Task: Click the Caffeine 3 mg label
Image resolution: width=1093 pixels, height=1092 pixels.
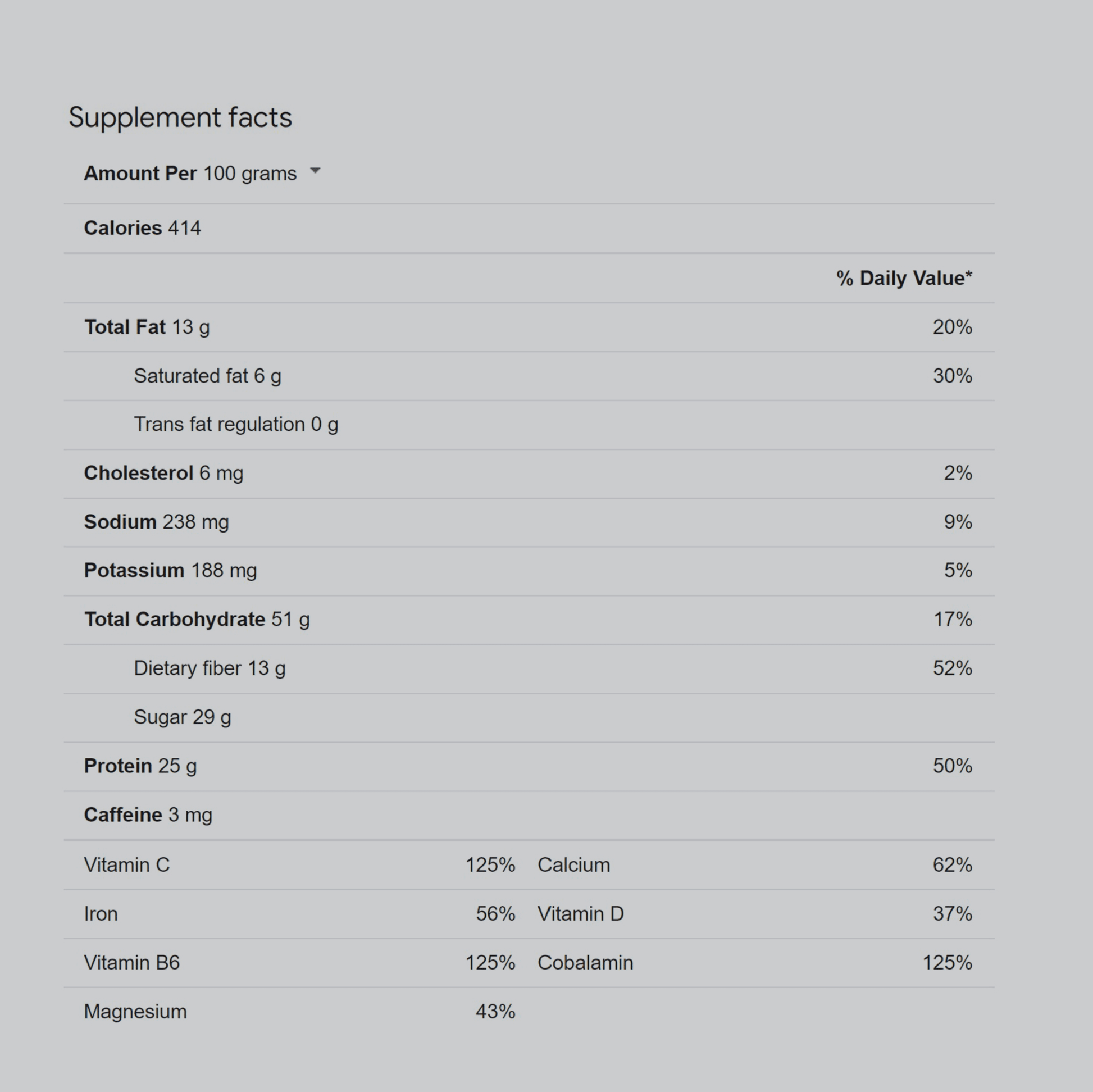Action: click(148, 815)
